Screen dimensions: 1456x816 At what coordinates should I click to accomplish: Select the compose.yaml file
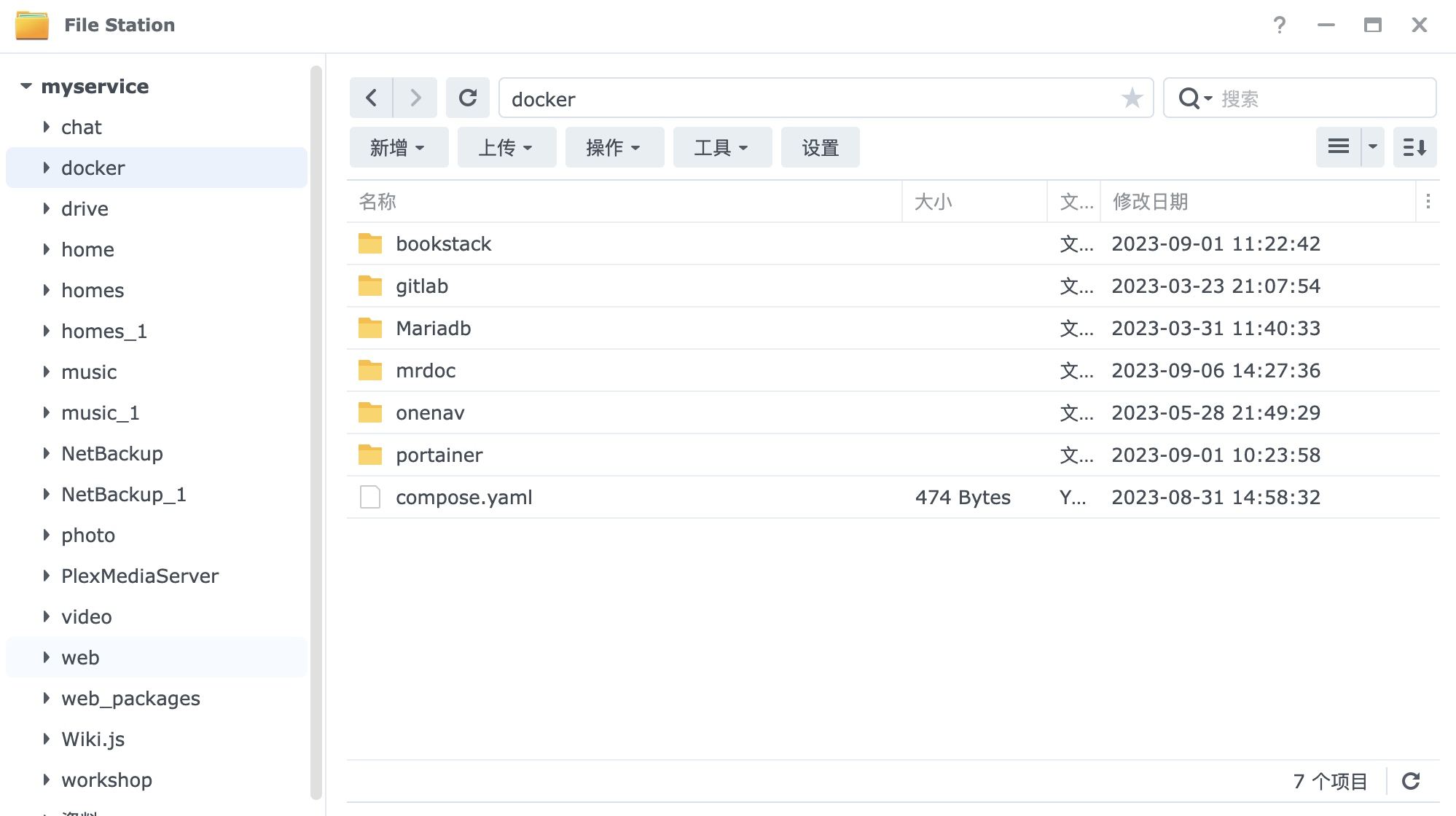(x=463, y=497)
